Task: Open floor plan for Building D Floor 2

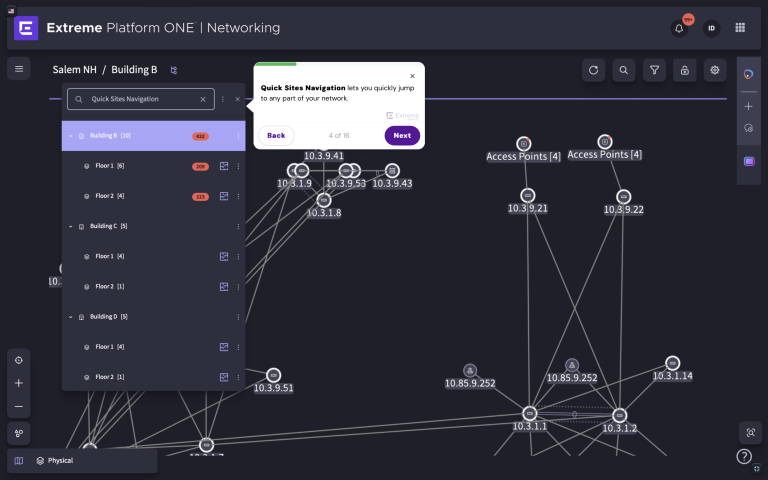Action: (x=224, y=377)
